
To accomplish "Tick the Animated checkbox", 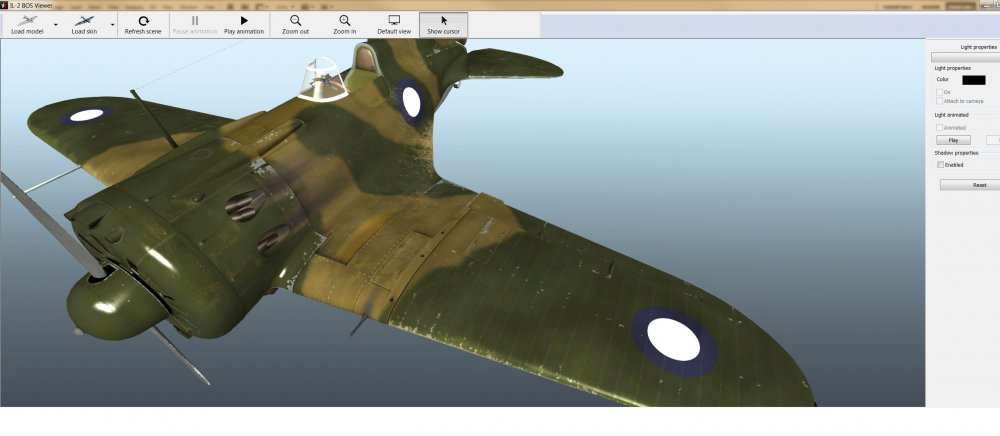I will point(939,127).
